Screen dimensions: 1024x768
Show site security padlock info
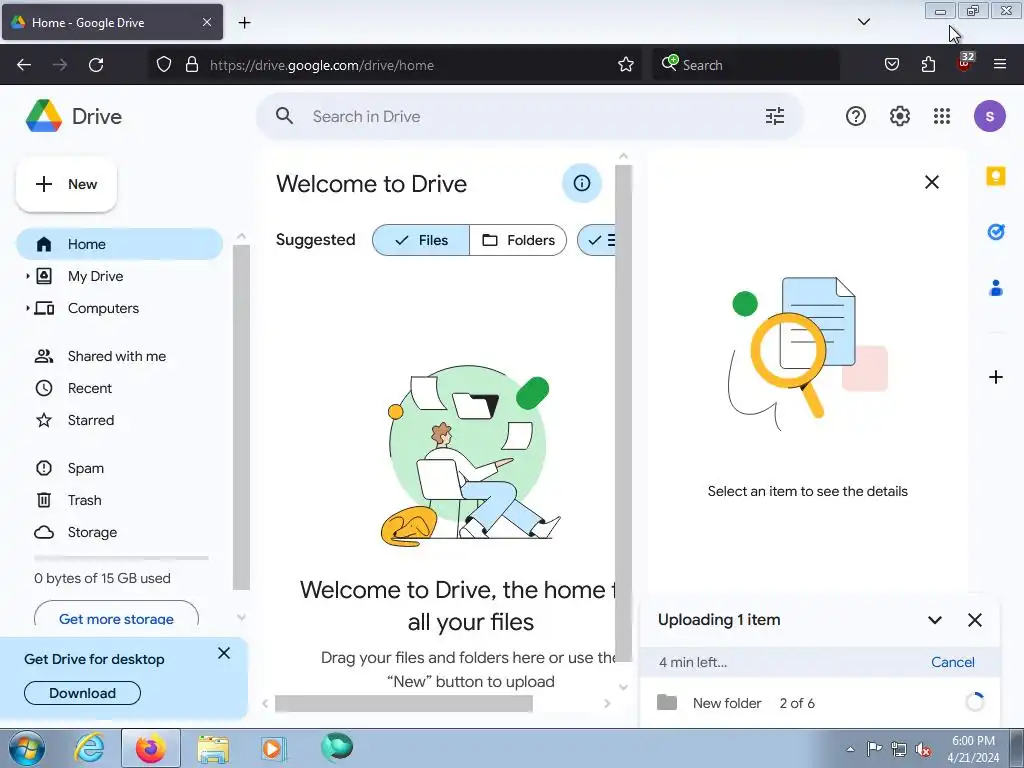(x=191, y=65)
